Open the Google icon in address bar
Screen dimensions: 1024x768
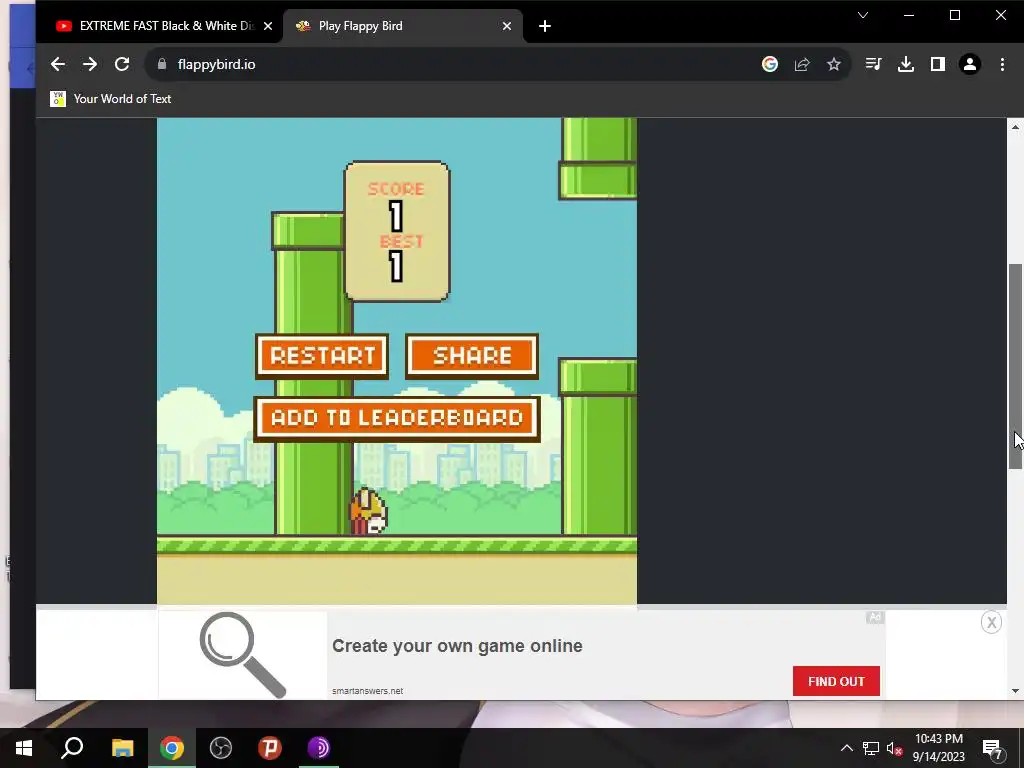(770, 64)
